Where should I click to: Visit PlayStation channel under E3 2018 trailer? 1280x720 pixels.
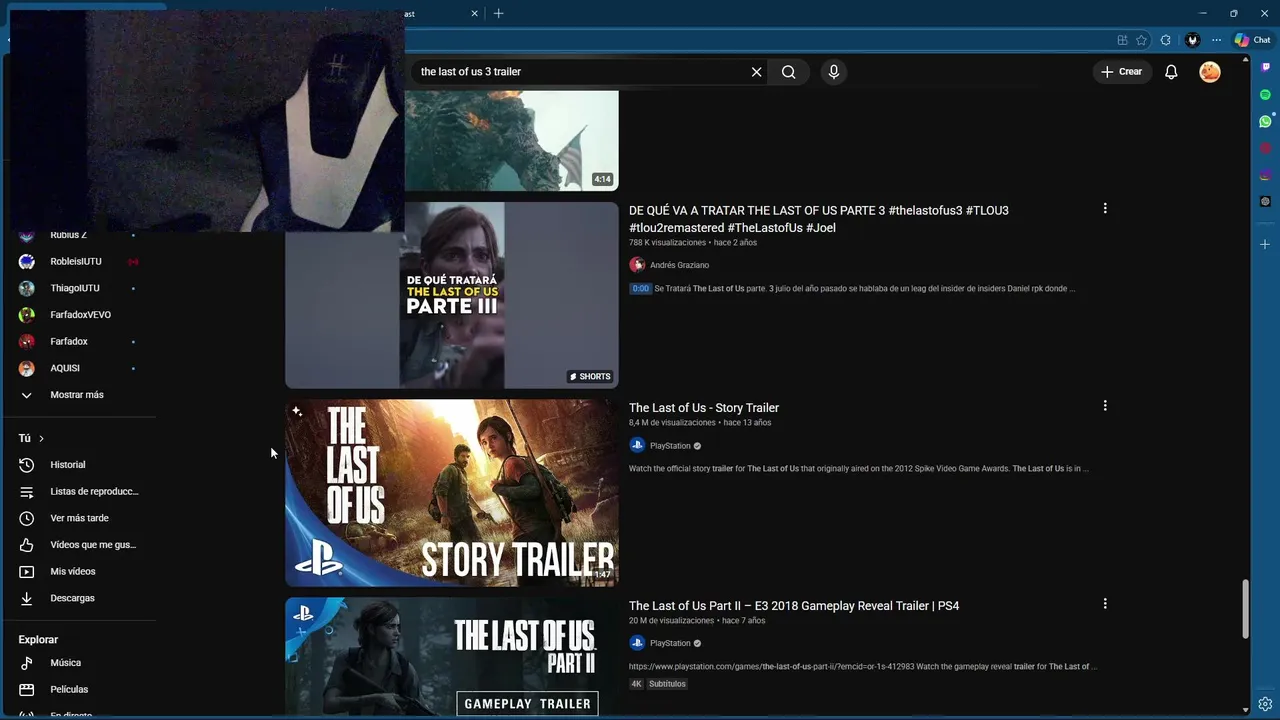click(670, 643)
